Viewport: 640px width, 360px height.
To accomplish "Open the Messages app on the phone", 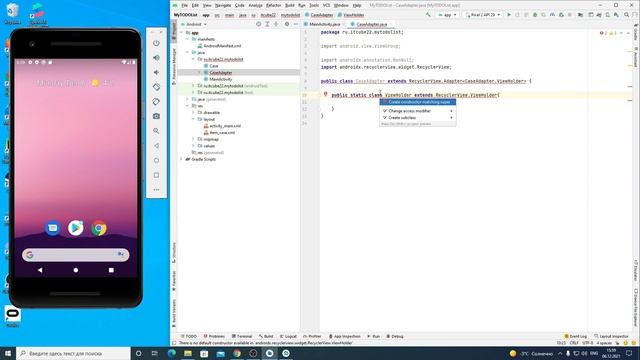I will click(x=53, y=228).
